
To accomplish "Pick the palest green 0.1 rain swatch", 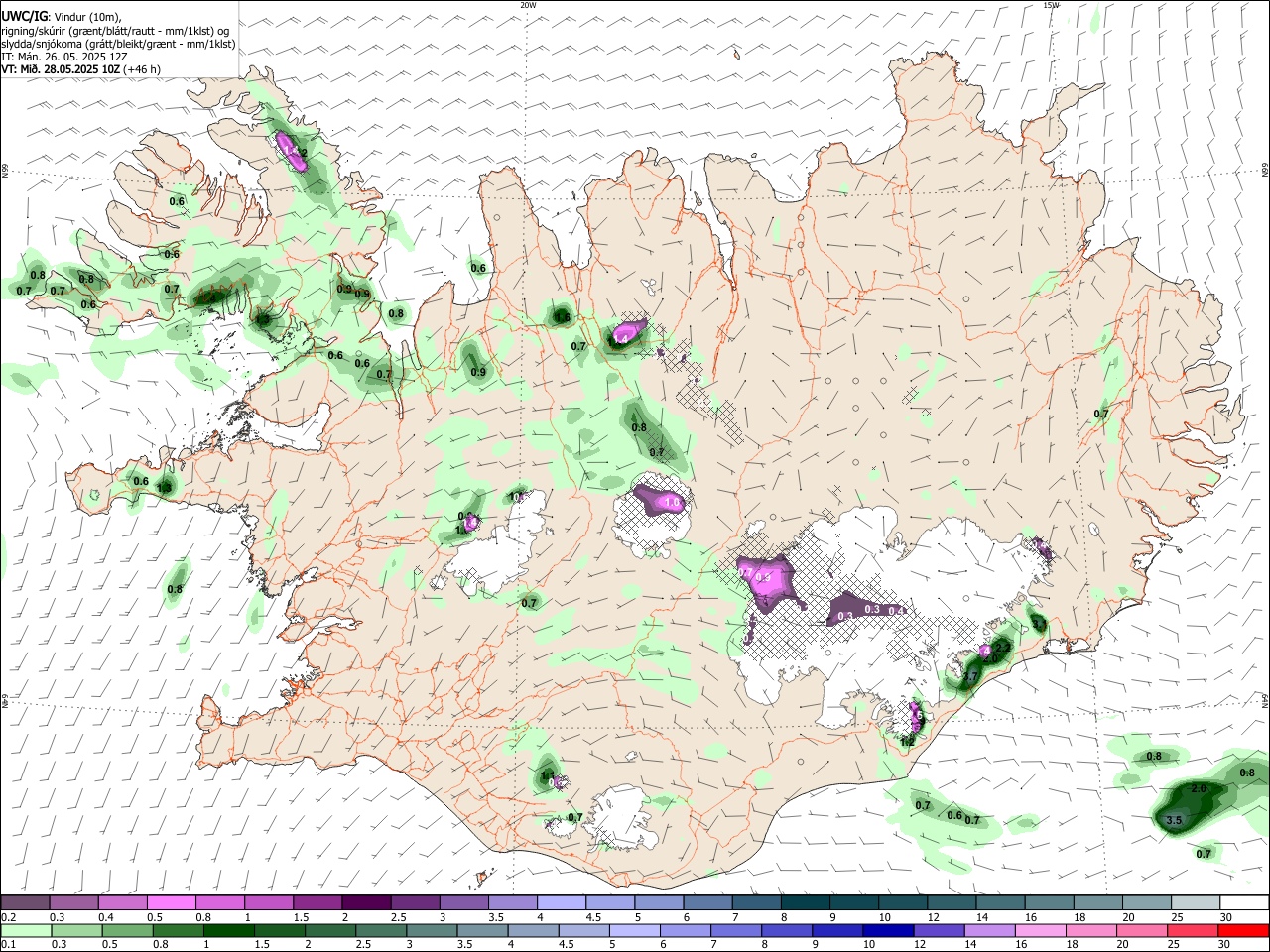I will pyautogui.click(x=25, y=930).
